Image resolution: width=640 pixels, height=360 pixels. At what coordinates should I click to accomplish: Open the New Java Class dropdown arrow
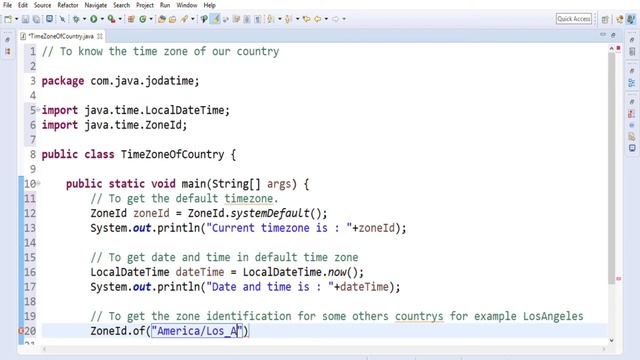pyautogui.click(x=151, y=19)
